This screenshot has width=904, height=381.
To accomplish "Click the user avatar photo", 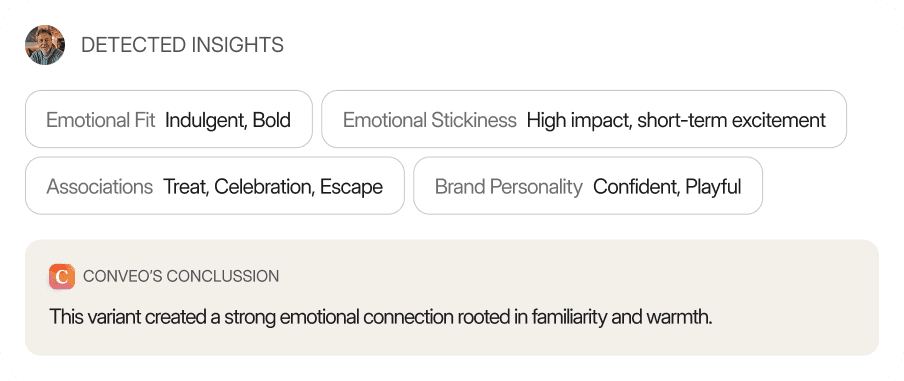I will pos(45,45).
